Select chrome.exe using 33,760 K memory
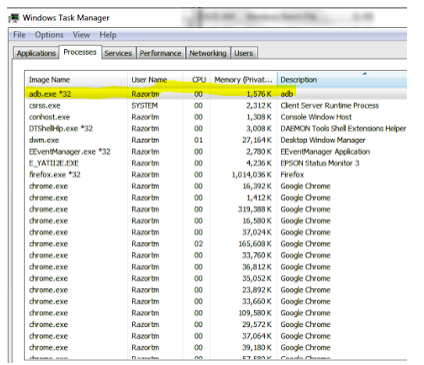The image size is (424, 365). [216, 255]
